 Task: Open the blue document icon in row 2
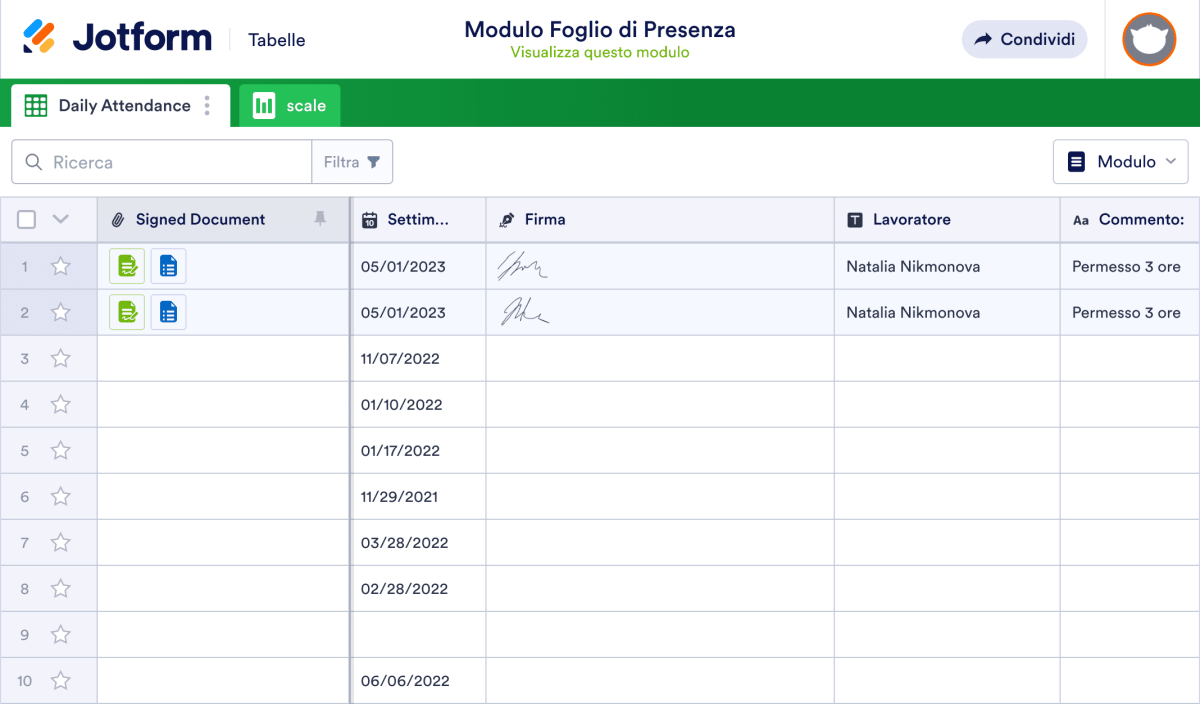[x=168, y=311]
